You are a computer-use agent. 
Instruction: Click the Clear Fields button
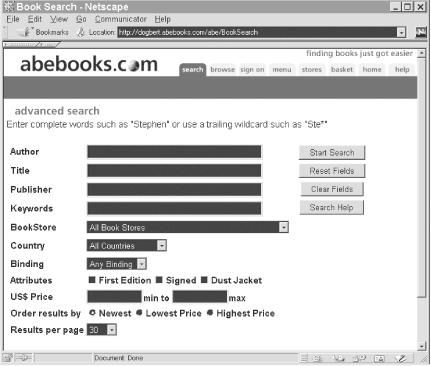pos(332,189)
